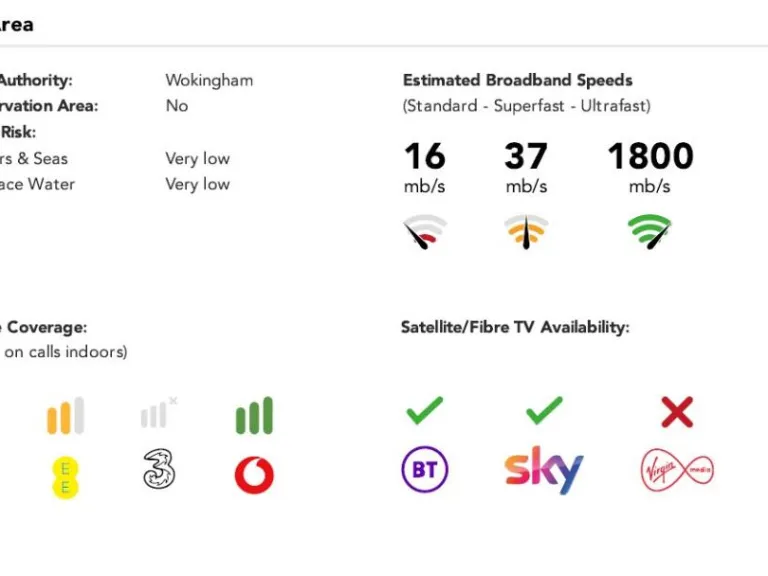The width and height of the screenshot is (768, 576).
Task: Click the red cross above Virgin Media
Action: [x=677, y=411]
